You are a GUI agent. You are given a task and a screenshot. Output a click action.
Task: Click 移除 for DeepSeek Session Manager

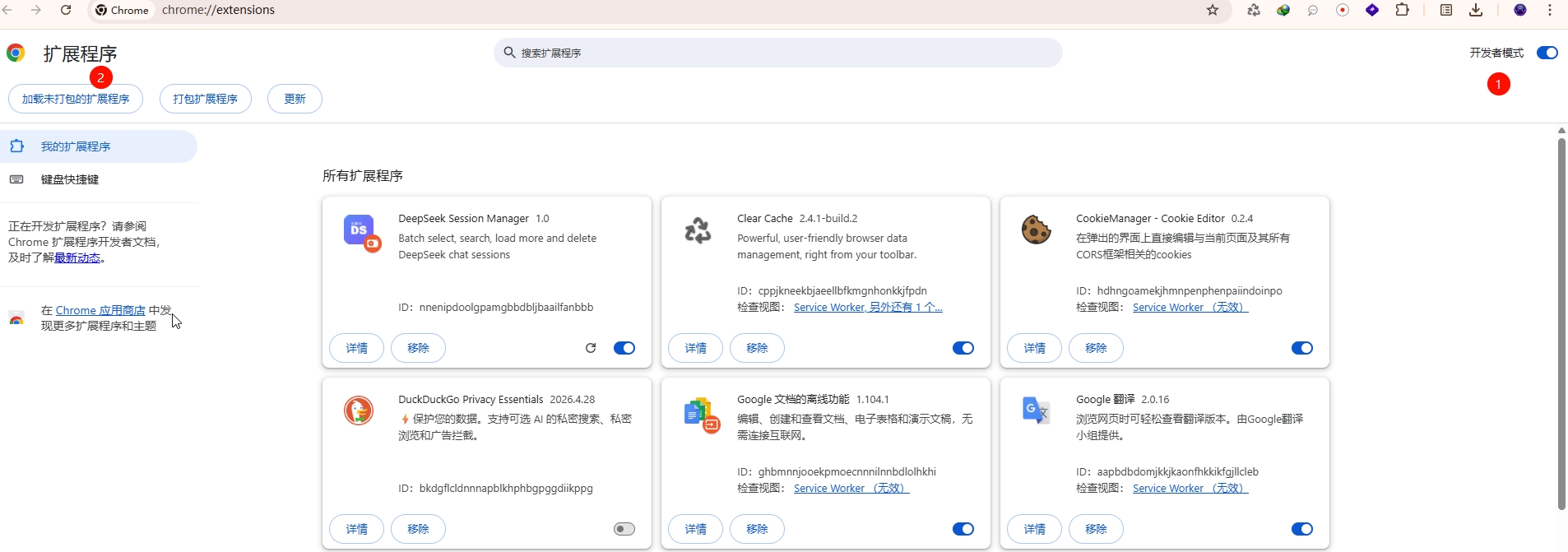click(418, 348)
